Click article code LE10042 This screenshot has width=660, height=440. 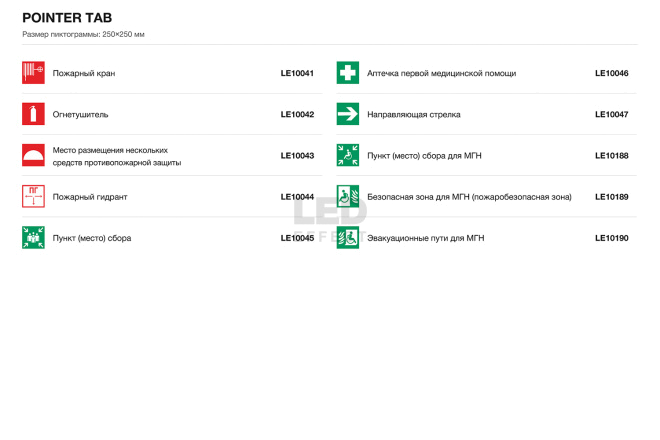(x=297, y=115)
